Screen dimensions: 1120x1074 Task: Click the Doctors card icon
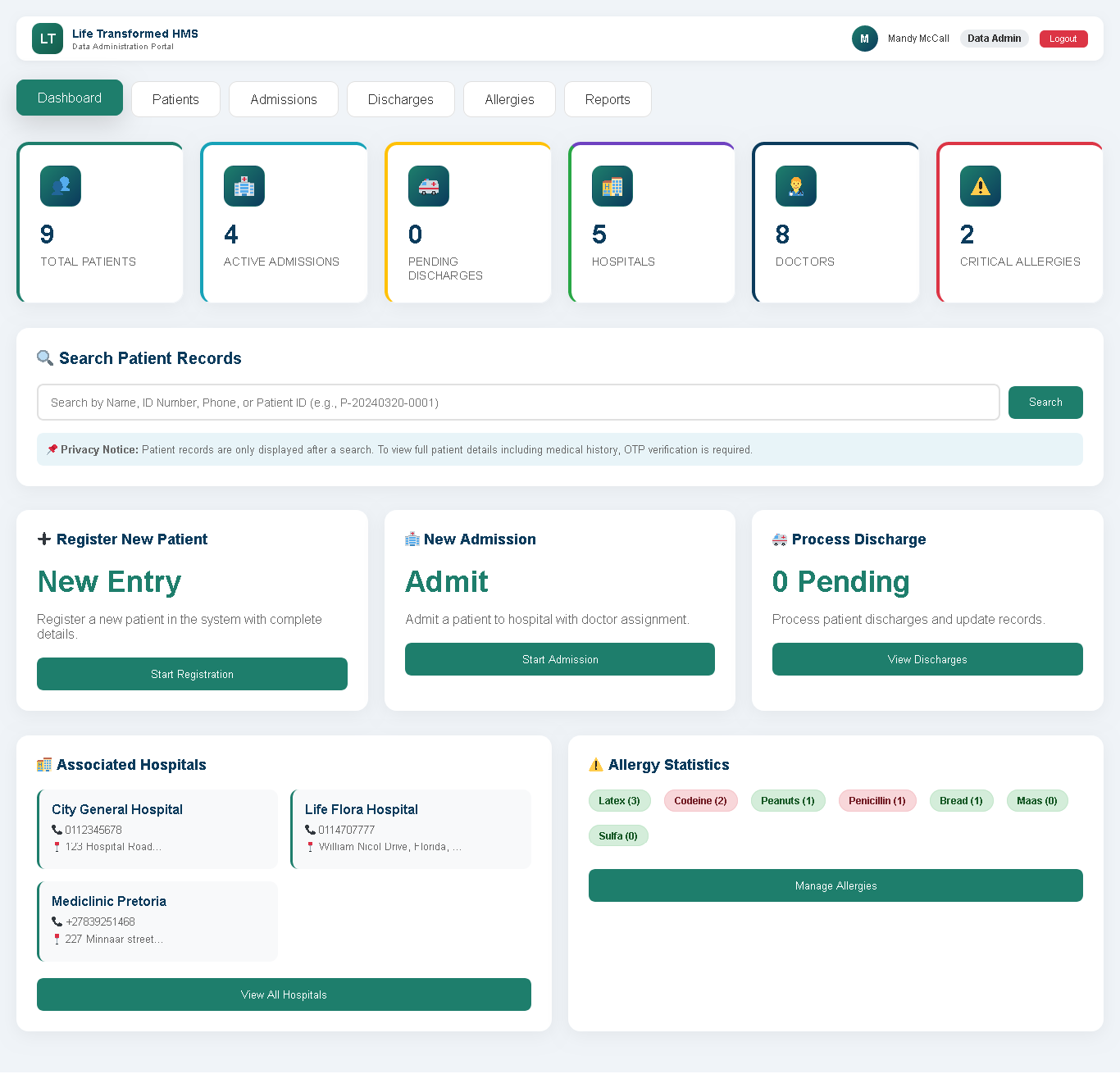tap(796, 186)
